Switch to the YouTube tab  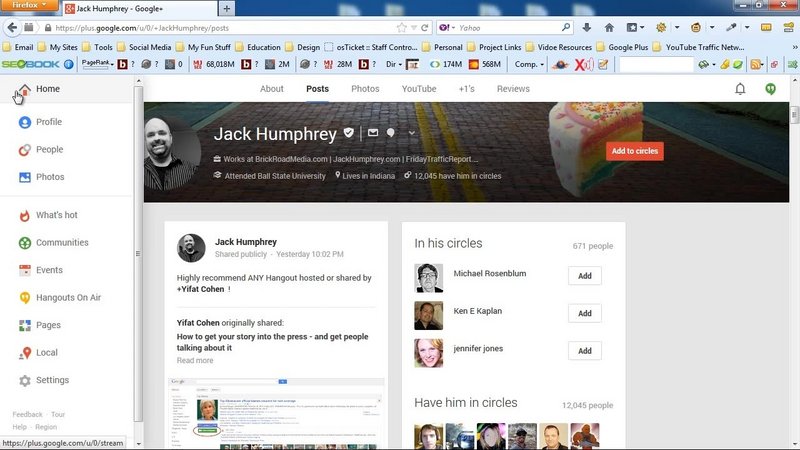(419, 89)
